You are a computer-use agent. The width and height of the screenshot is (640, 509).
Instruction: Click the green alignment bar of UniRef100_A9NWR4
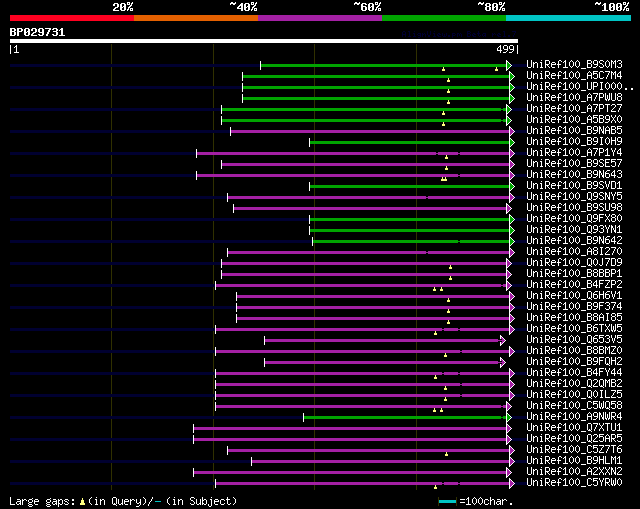tap(405, 418)
